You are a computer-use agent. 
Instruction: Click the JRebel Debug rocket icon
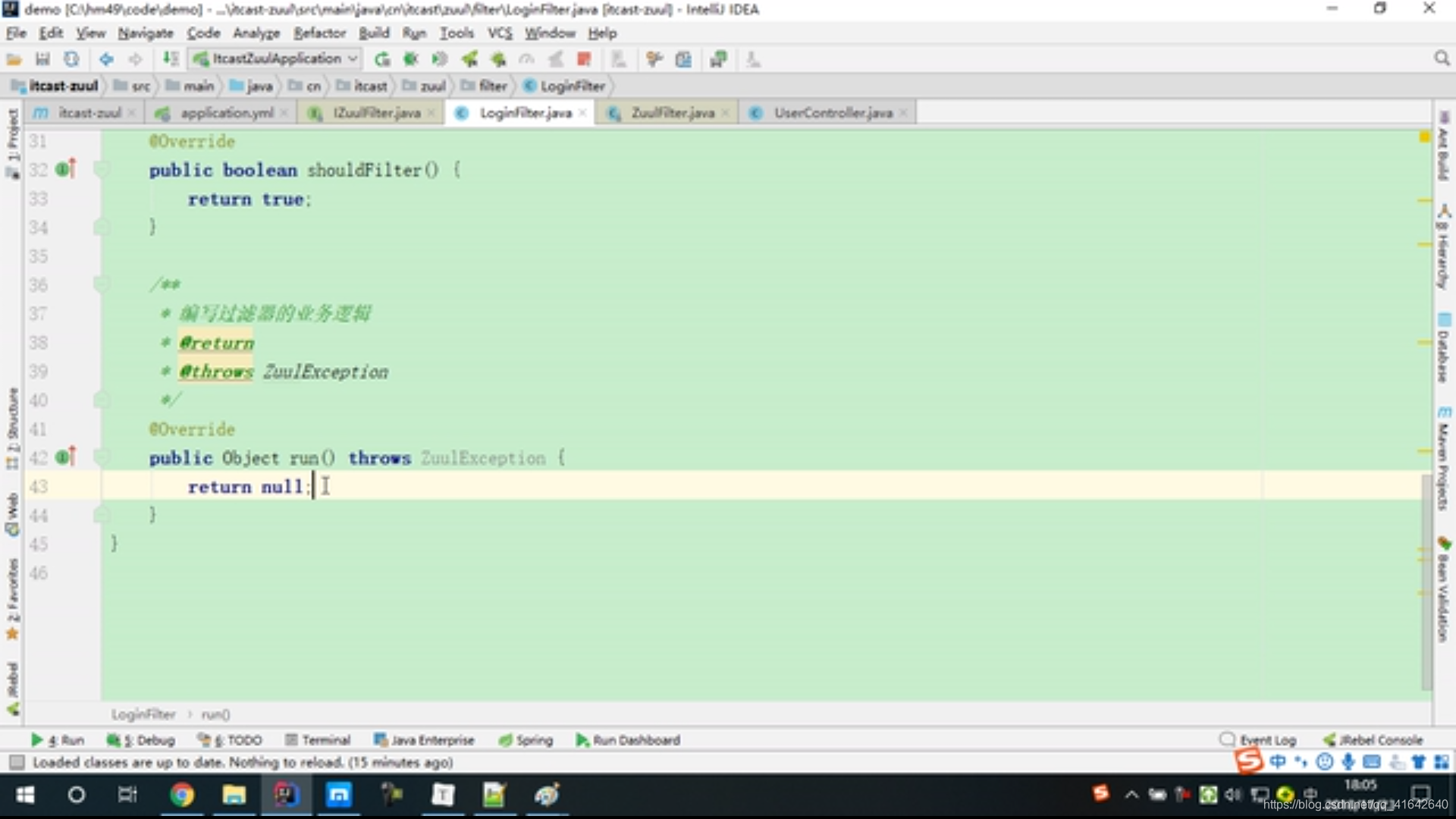click(x=498, y=59)
